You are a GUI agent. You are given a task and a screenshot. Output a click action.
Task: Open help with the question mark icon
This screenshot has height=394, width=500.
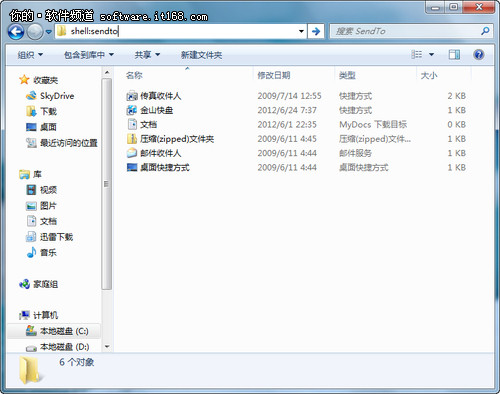(479, 54)
